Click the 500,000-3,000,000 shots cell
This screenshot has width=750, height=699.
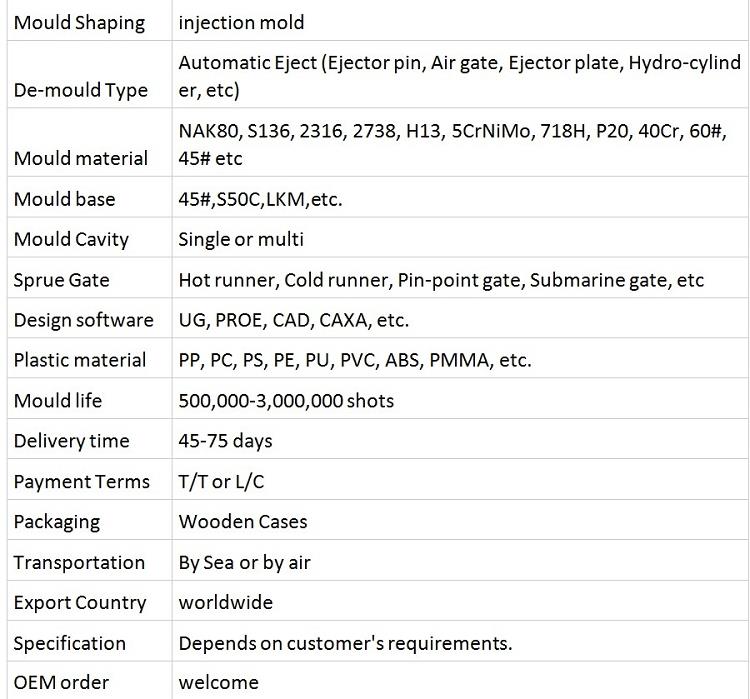460,399
